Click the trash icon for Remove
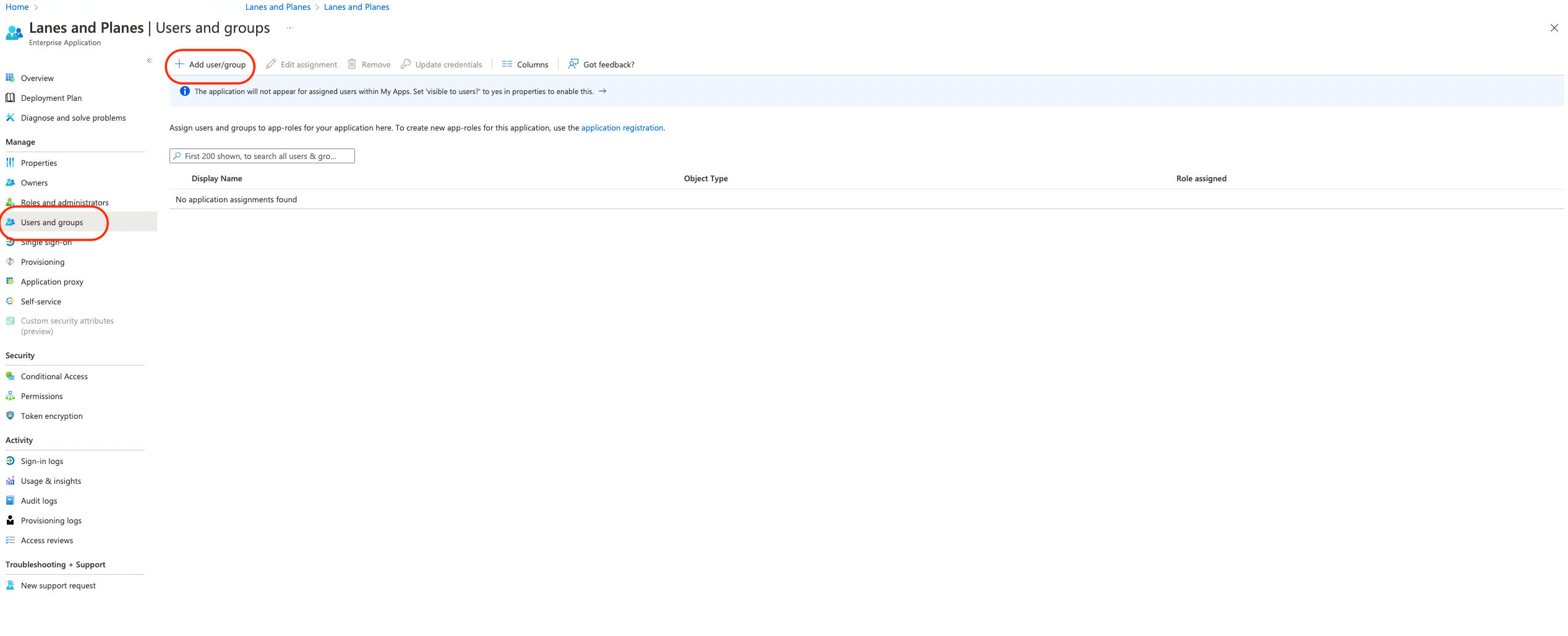The height and width of the screenshot is (636, 1568). pyautogui.click(x=352, y=64)
